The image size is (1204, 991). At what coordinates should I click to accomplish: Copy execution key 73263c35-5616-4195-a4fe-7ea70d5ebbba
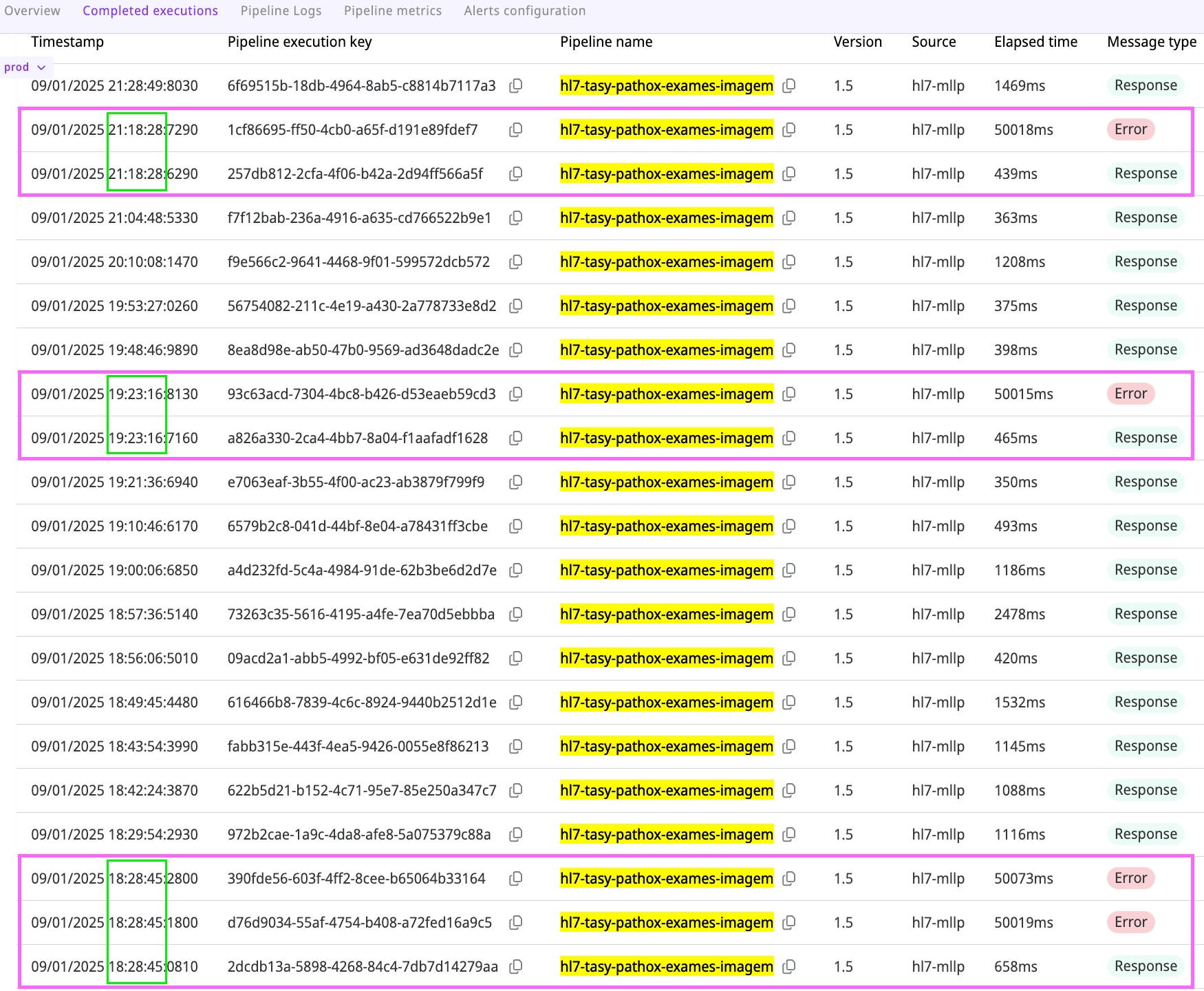point(515,615)
